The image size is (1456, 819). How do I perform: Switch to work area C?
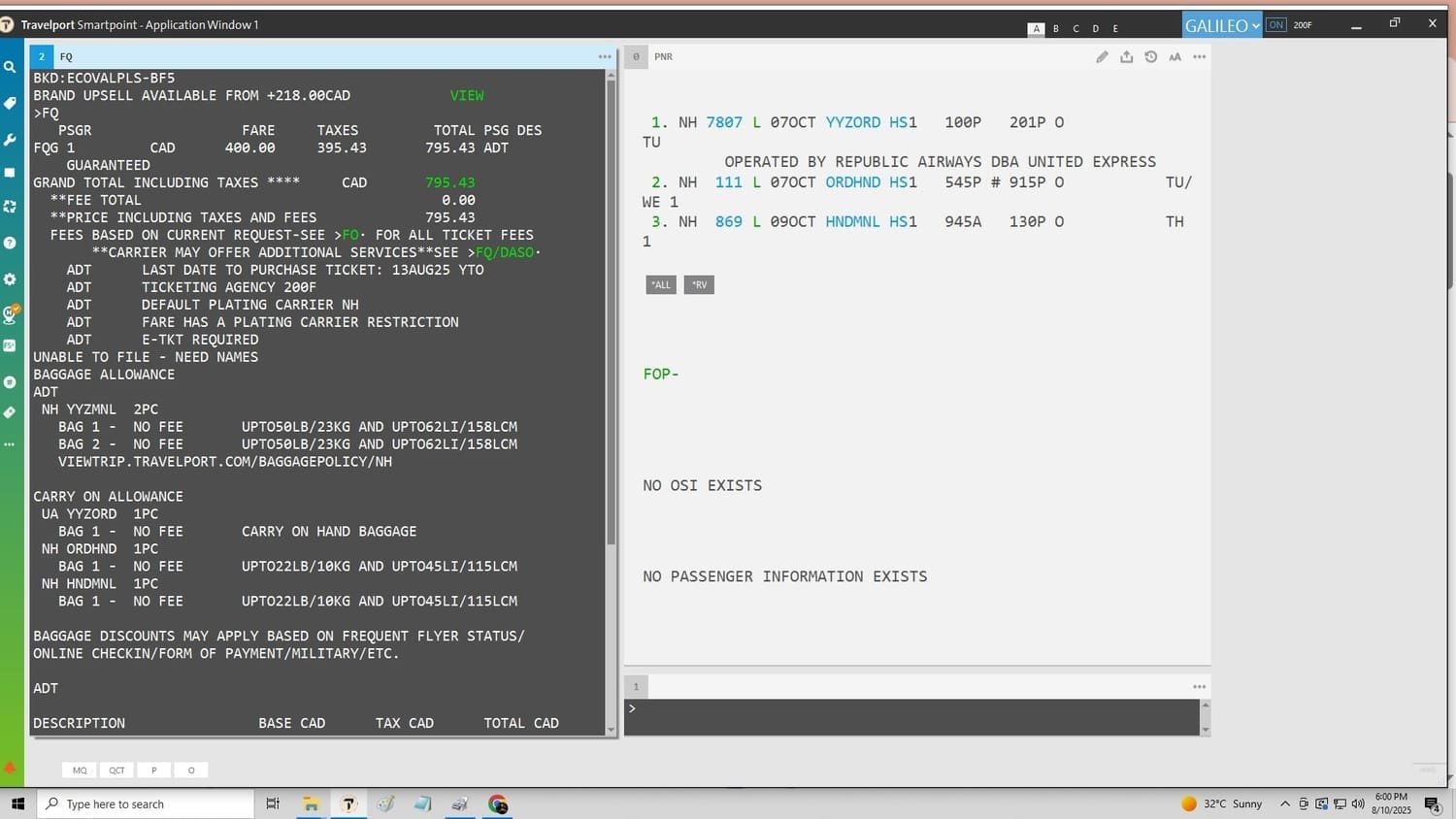[1075, 29]
